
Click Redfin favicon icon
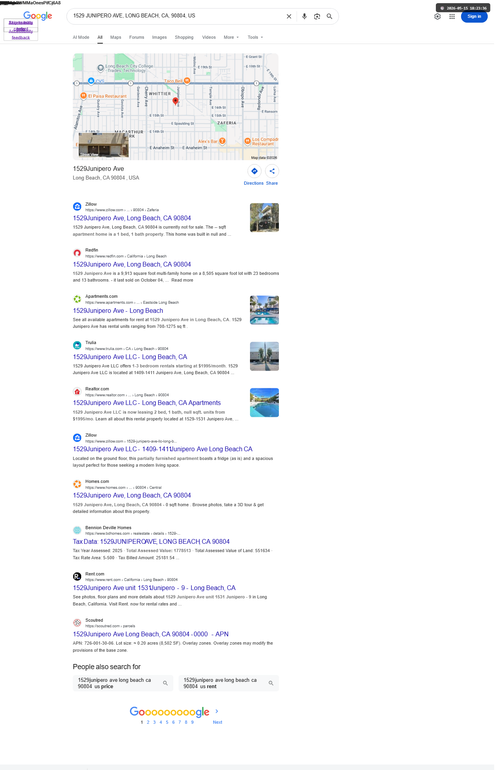[x=77, y=253]
